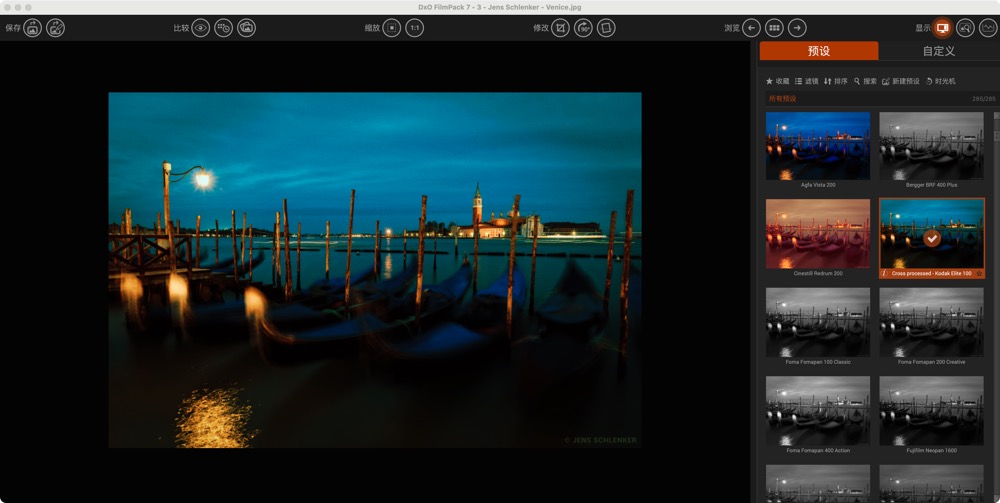This screenshot has width=1000, height=503.
Task: Click the Bergger BRF 400 Plus label
Action: click(931, 185)
